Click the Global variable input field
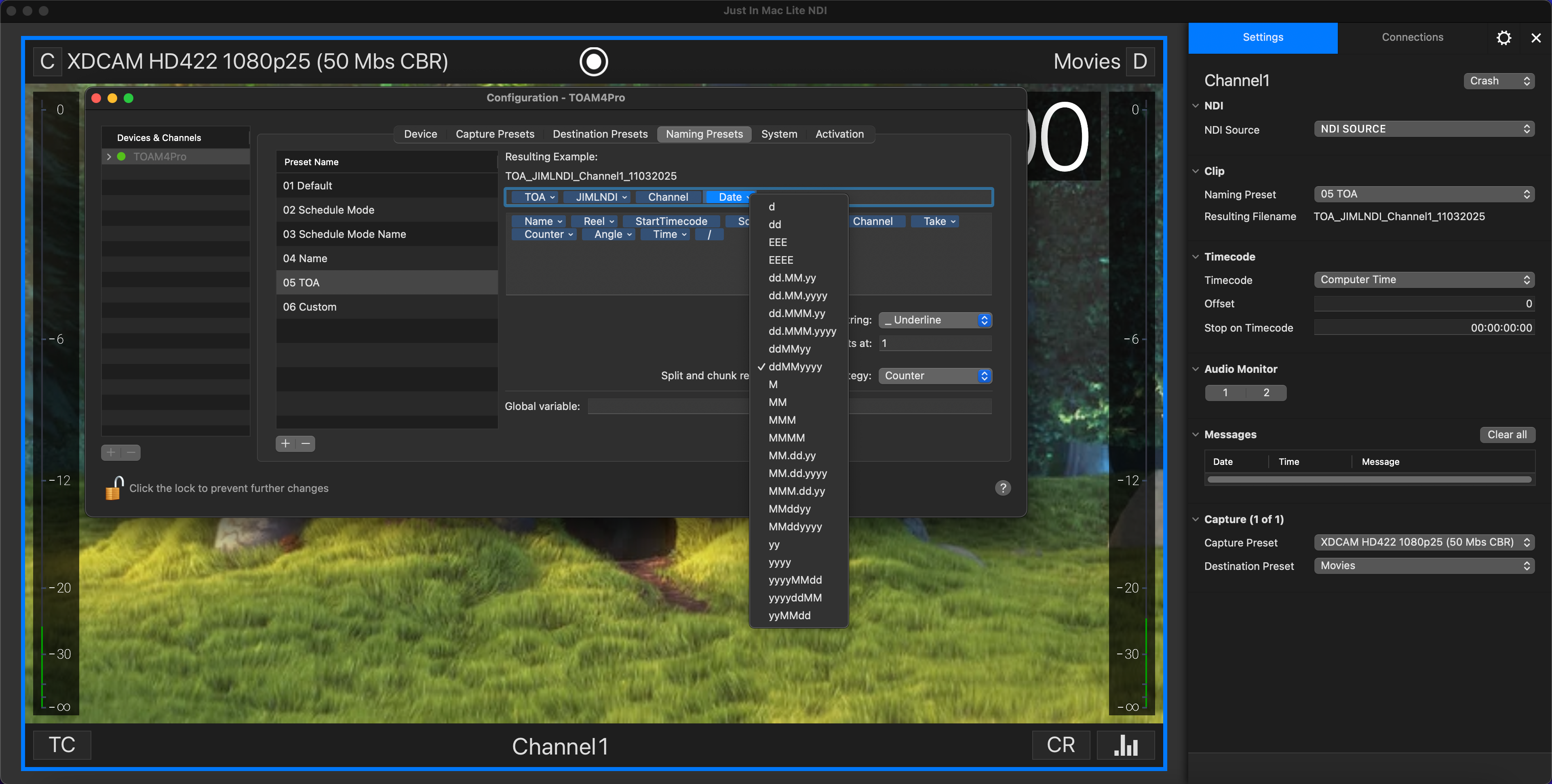1552x784 pixels. click(x=790, y=406)
